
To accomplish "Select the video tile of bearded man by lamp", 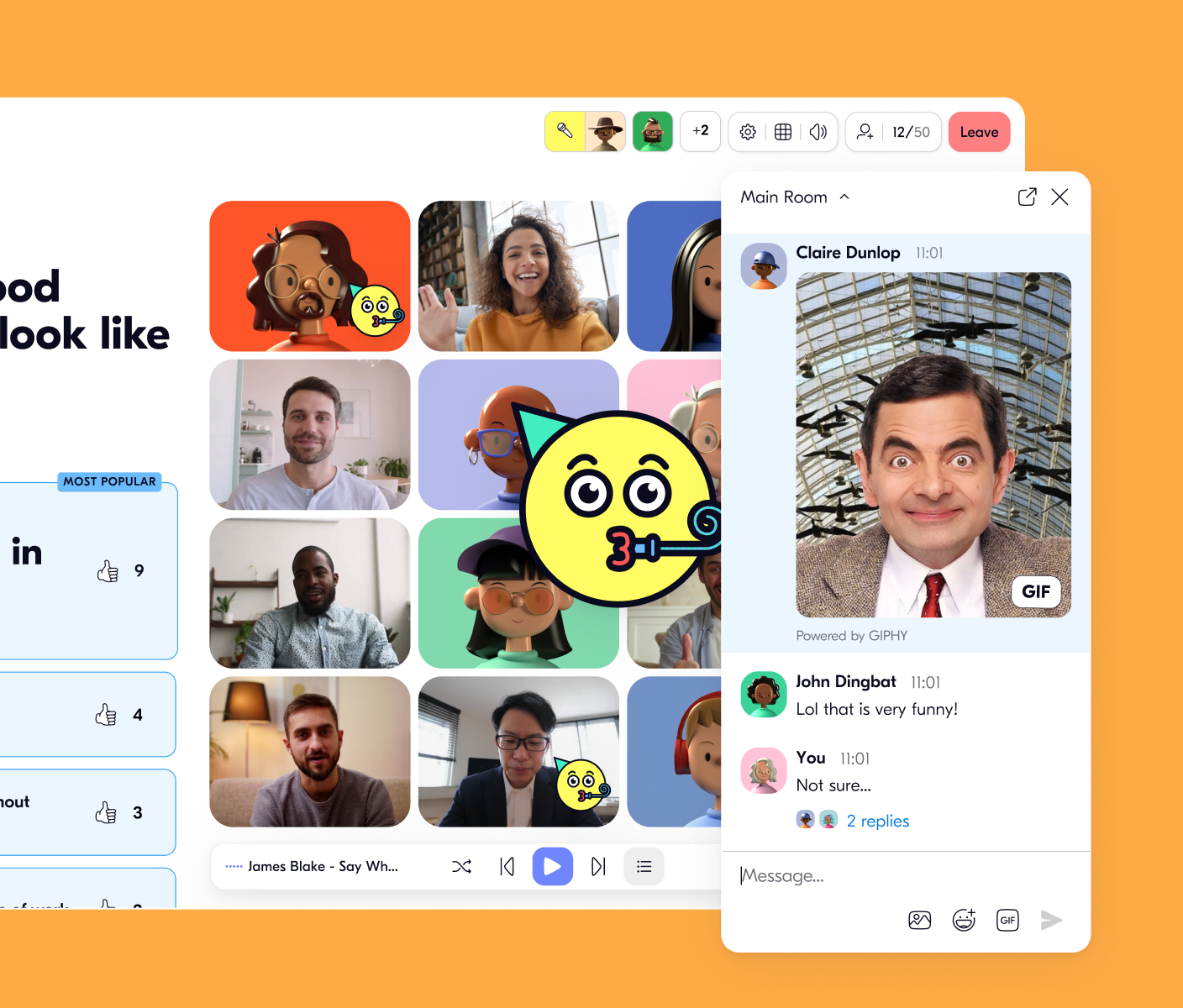I will [310, 752].
